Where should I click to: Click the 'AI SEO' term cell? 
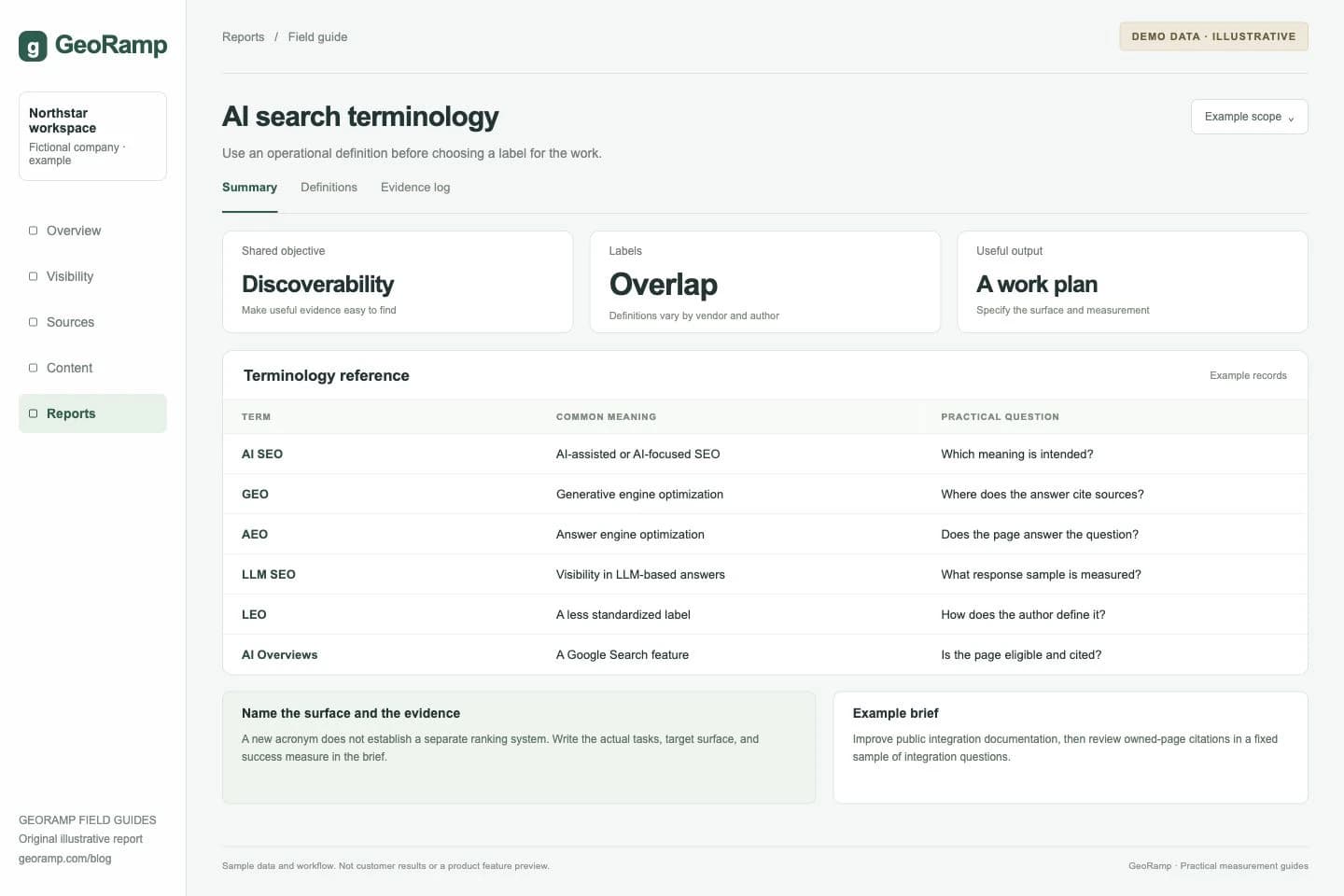(262, 455)
